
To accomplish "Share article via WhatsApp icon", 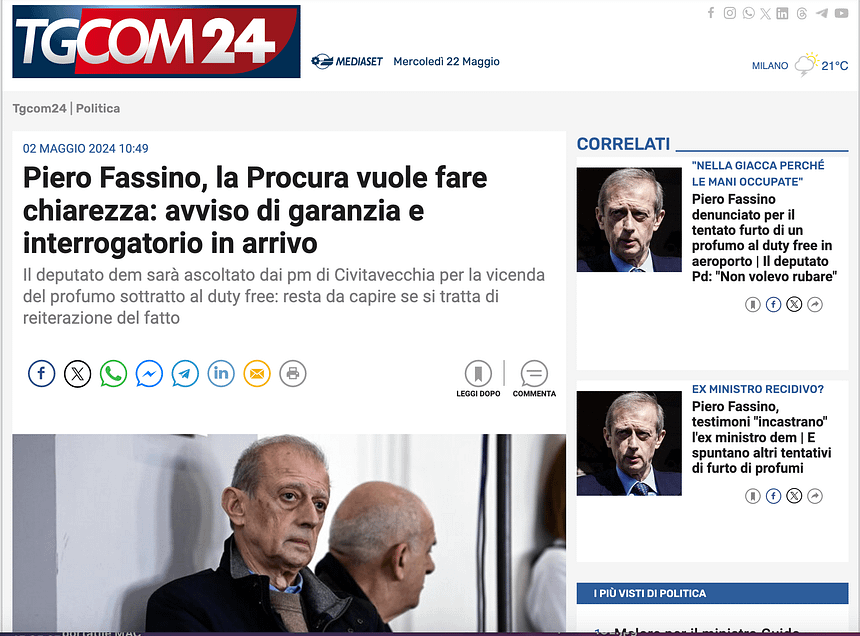I will click(114, 373).
